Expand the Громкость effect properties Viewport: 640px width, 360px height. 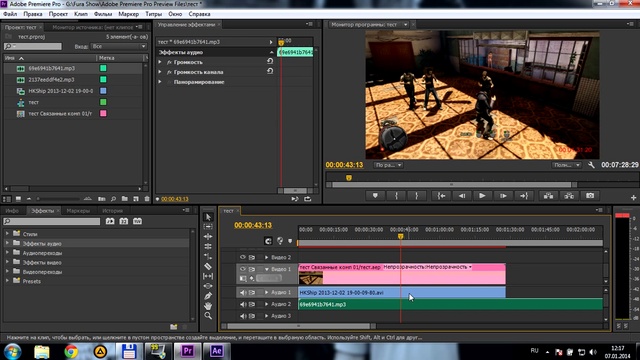tap(160, 62)
